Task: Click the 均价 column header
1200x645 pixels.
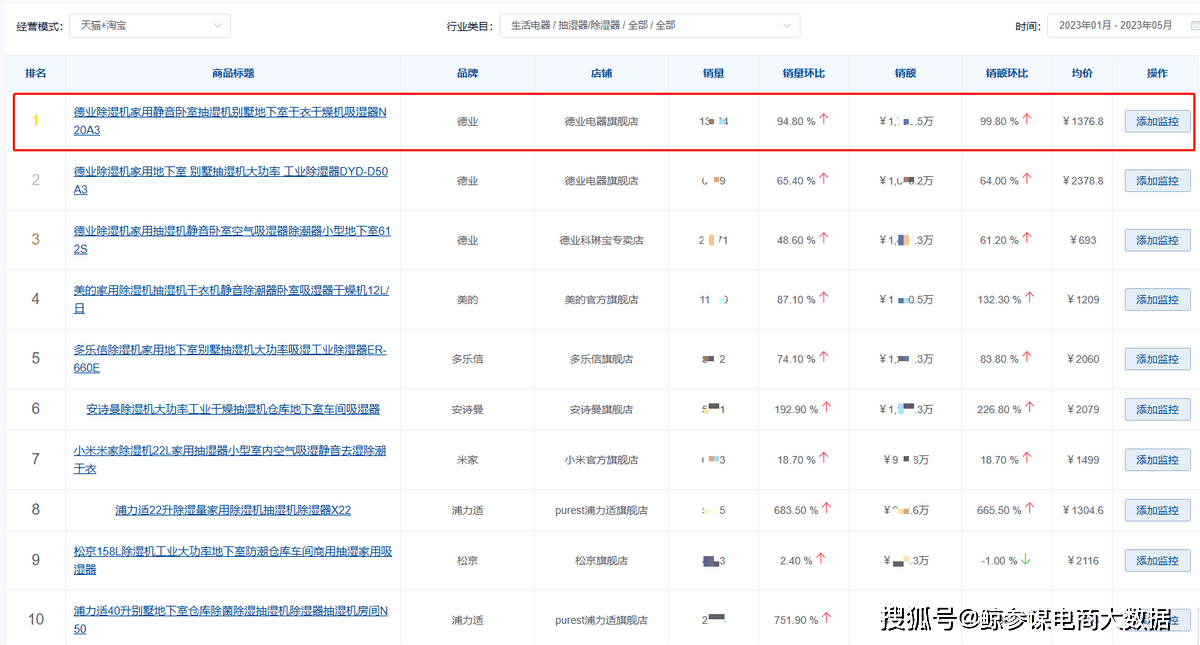Action: [x=1082, y=73]
